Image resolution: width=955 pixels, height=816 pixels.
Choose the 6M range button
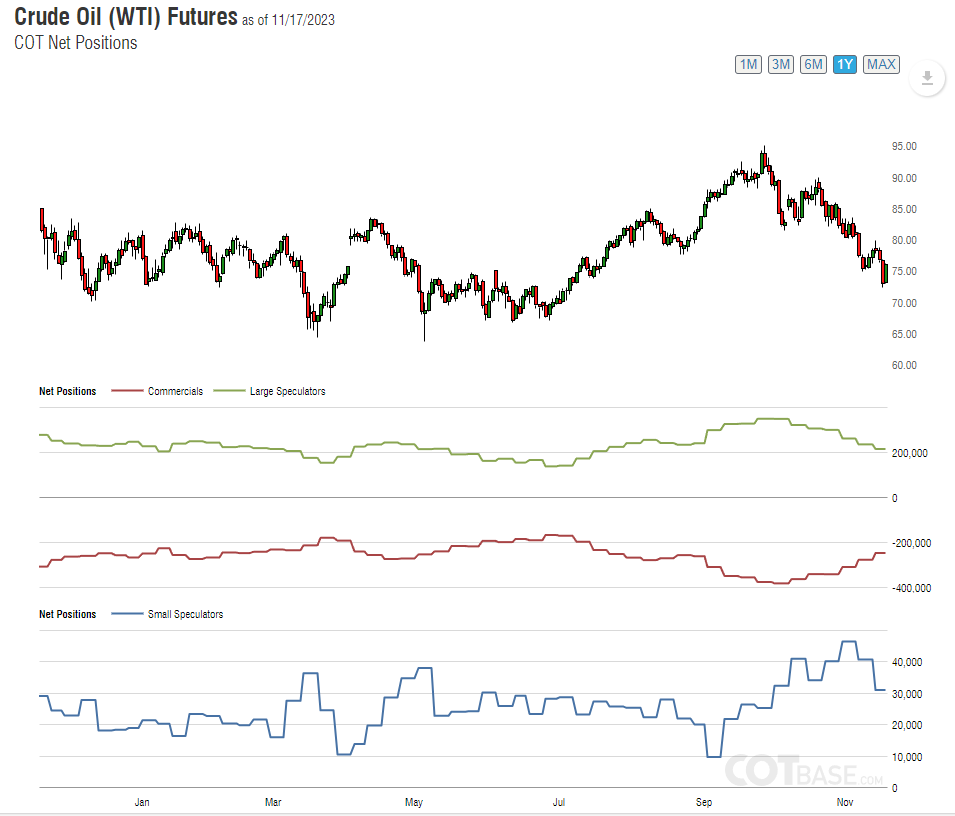pyautogui.click(x=813, y=65)
